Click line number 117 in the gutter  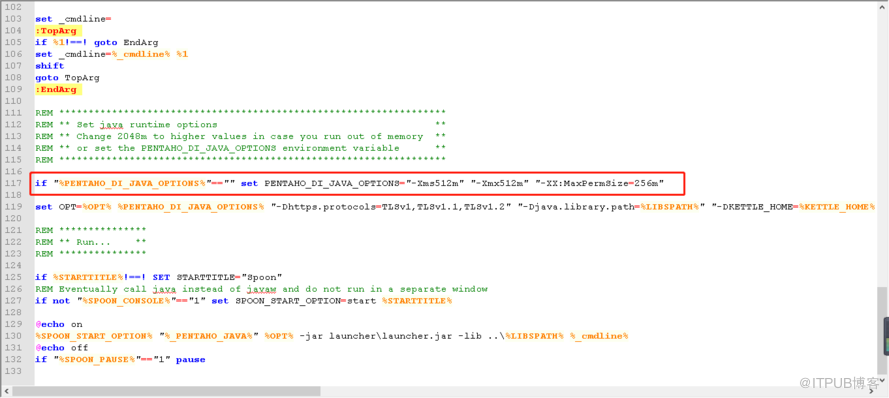point(12,183)
